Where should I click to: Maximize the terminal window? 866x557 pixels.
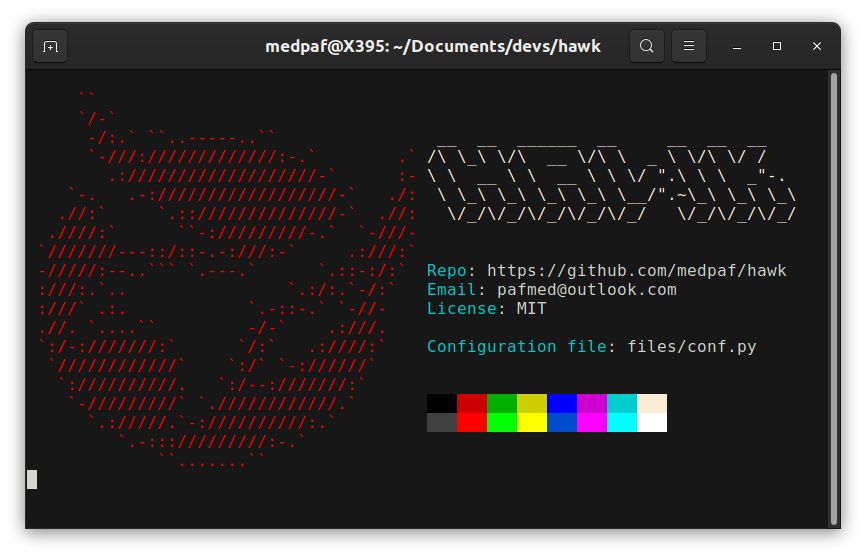[x=777, y=46]
